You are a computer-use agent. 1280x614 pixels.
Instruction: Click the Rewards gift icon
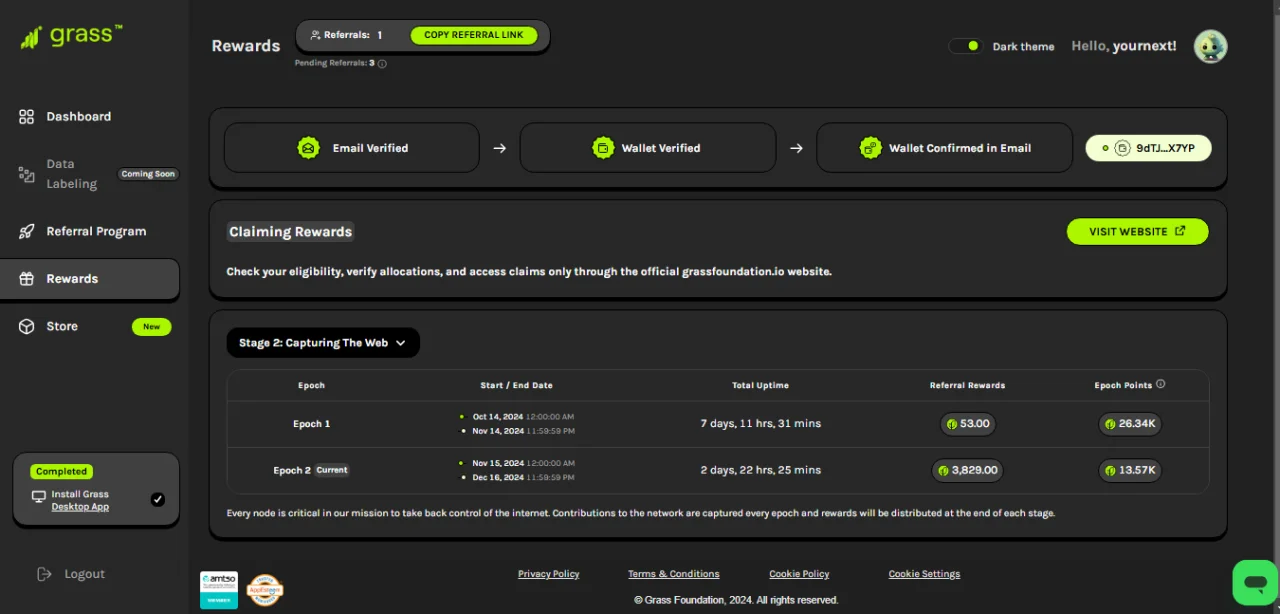(x=27, y=279)
